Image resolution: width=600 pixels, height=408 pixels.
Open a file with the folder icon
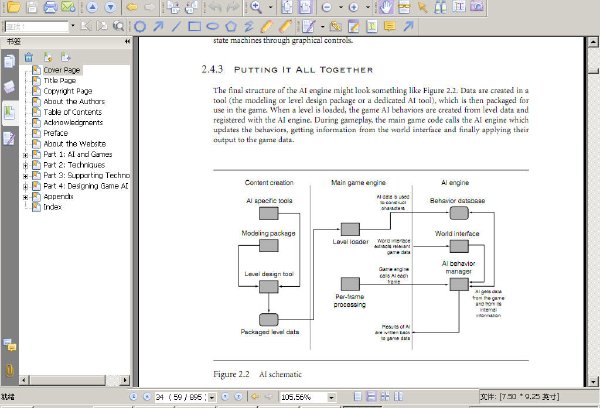pyautogui.click(x=14, y=7)
